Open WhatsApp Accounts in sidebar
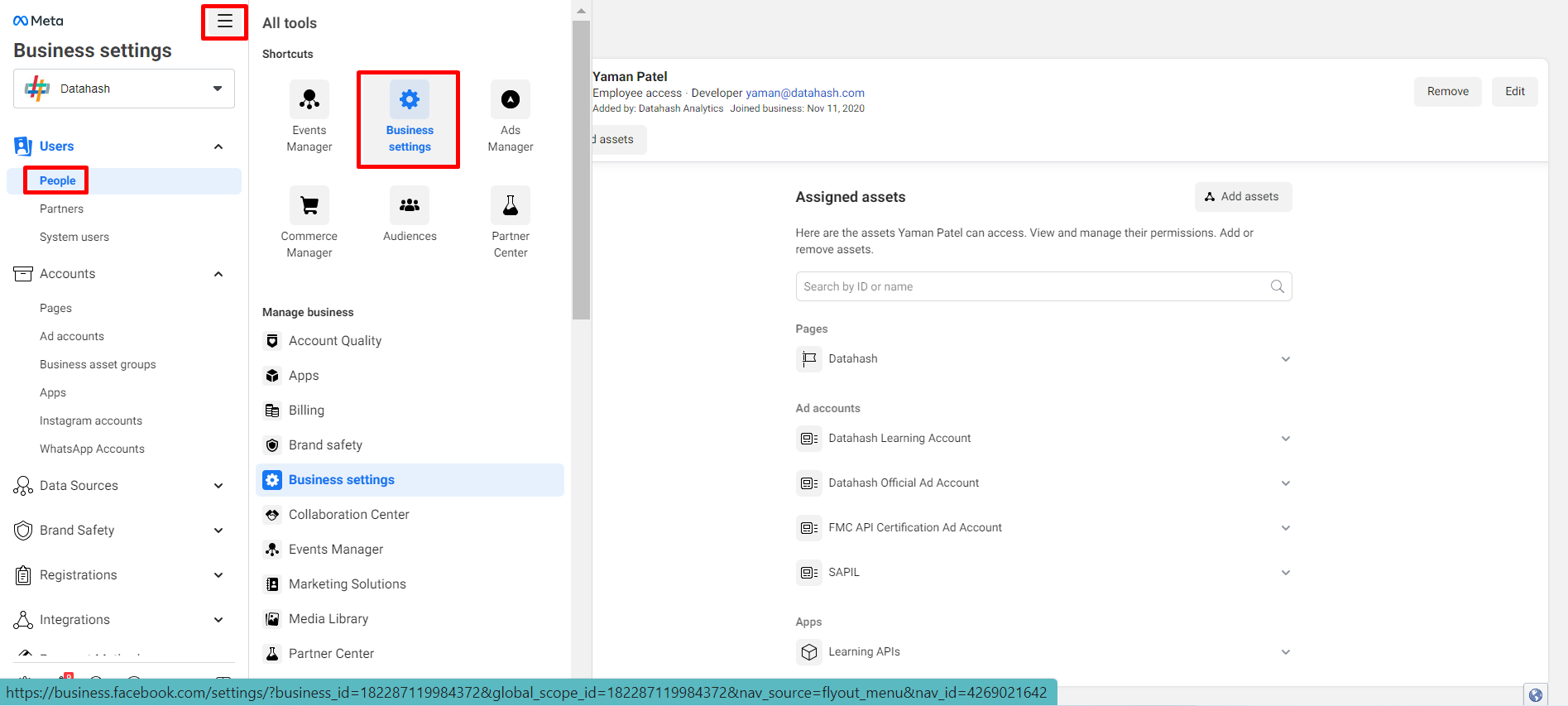The height and width of the screenshot is (706, 1568). (92, 449)
